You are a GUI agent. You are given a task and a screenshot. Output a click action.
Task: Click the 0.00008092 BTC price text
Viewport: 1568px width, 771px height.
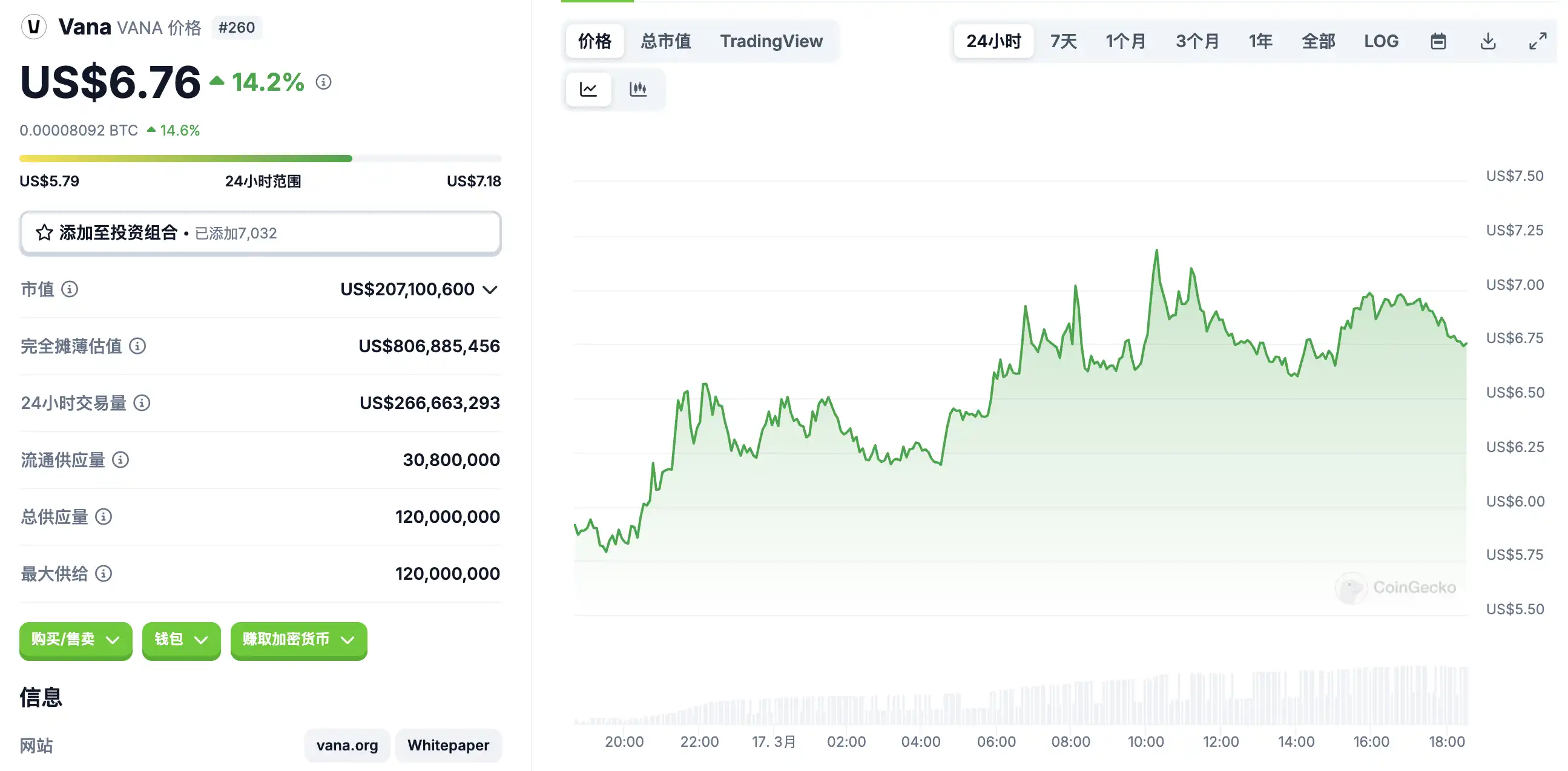click(79, 130)
